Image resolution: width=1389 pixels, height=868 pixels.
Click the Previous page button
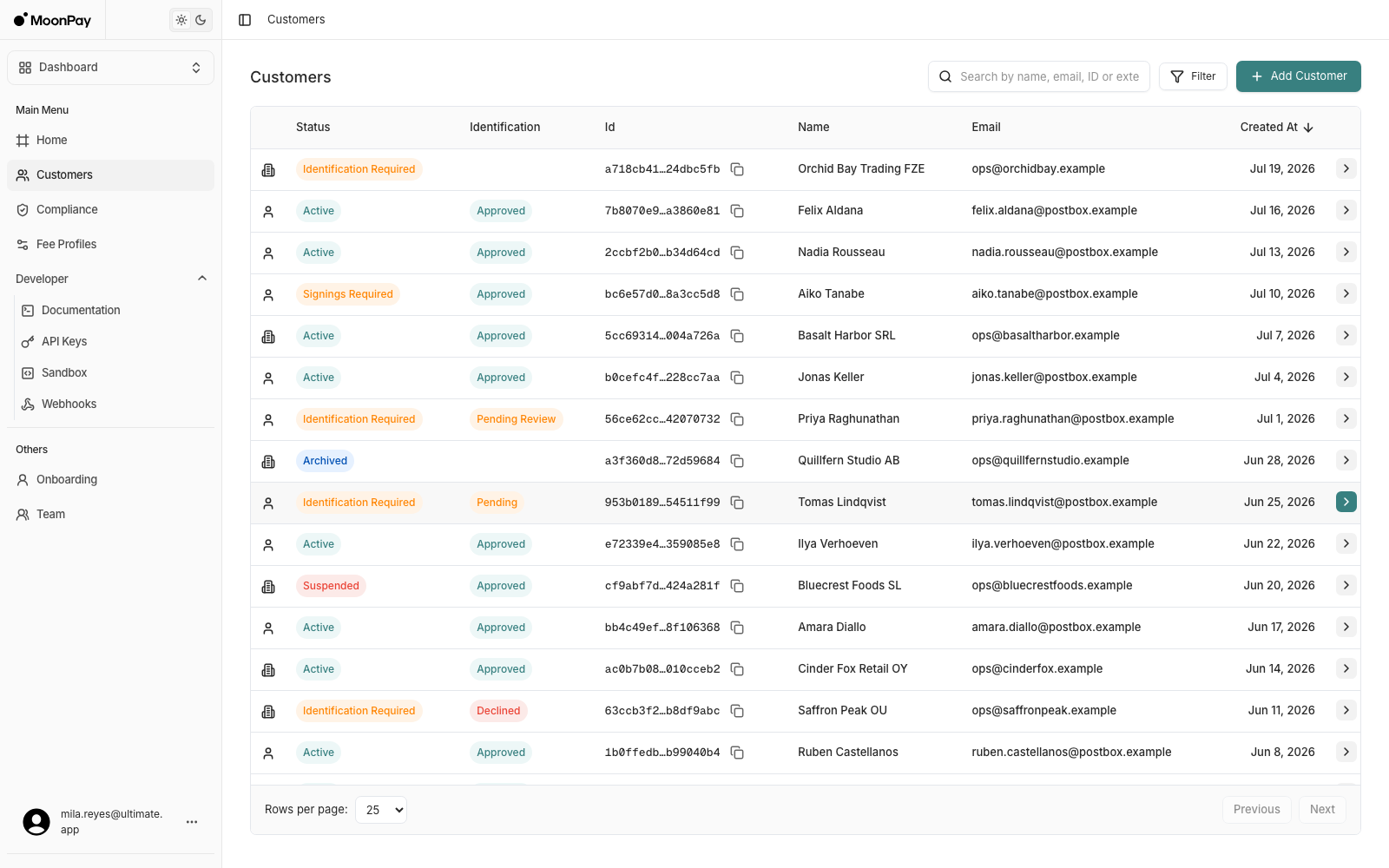click(x=1256, y=810)
